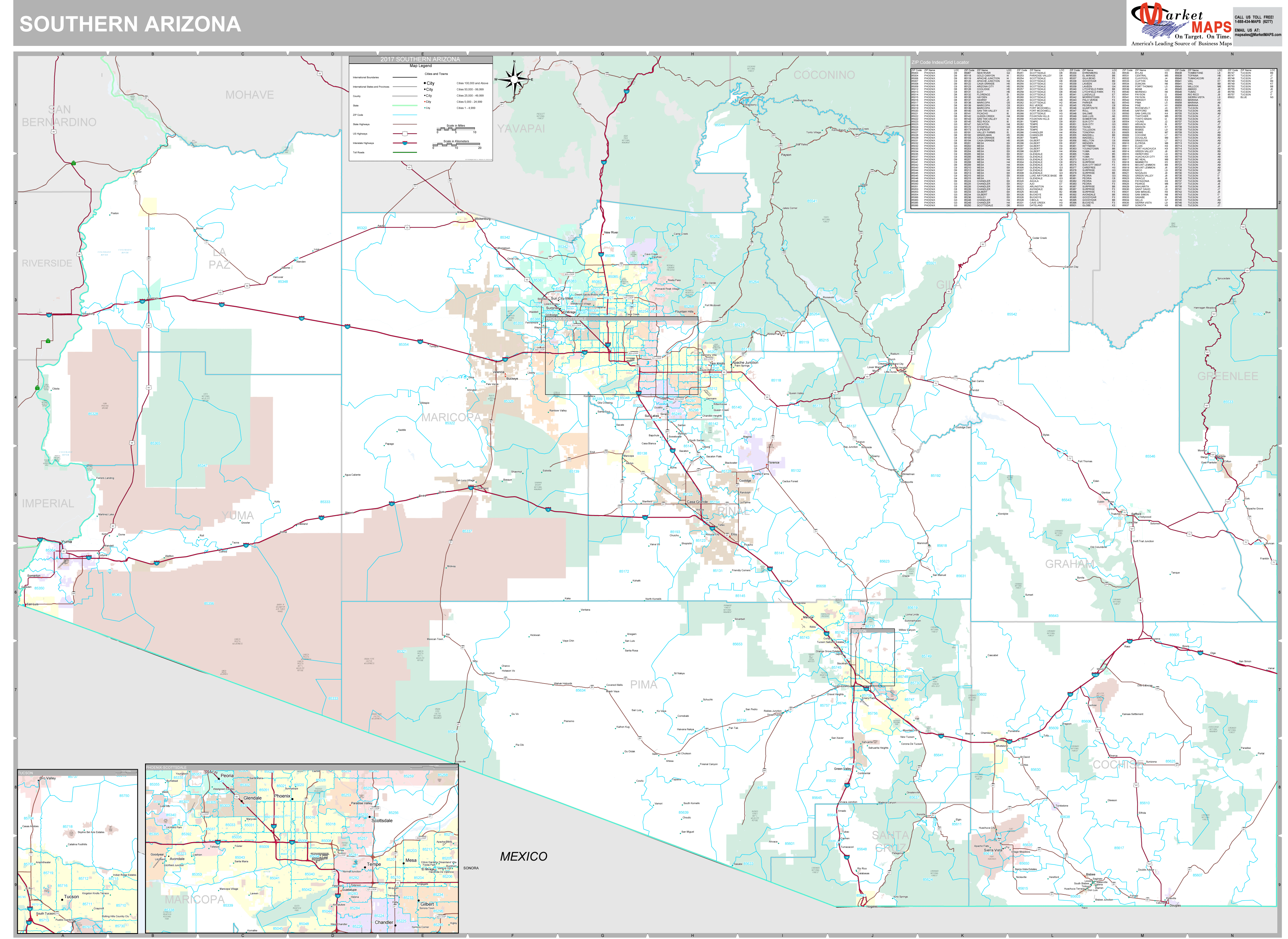Screen dimensions: 1288x939
Task: Select the black City dot for cities 100,000 and above
Action: tap(425, 83)
